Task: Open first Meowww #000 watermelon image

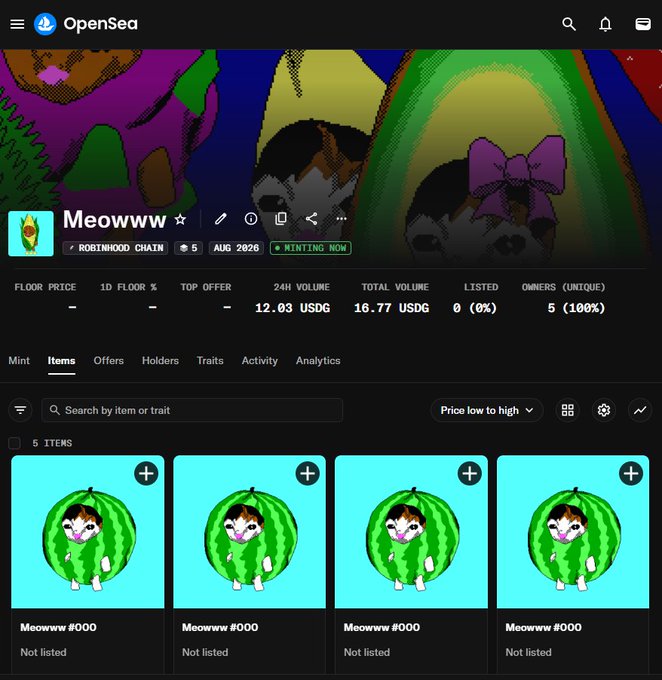Action: click(88, 532)
